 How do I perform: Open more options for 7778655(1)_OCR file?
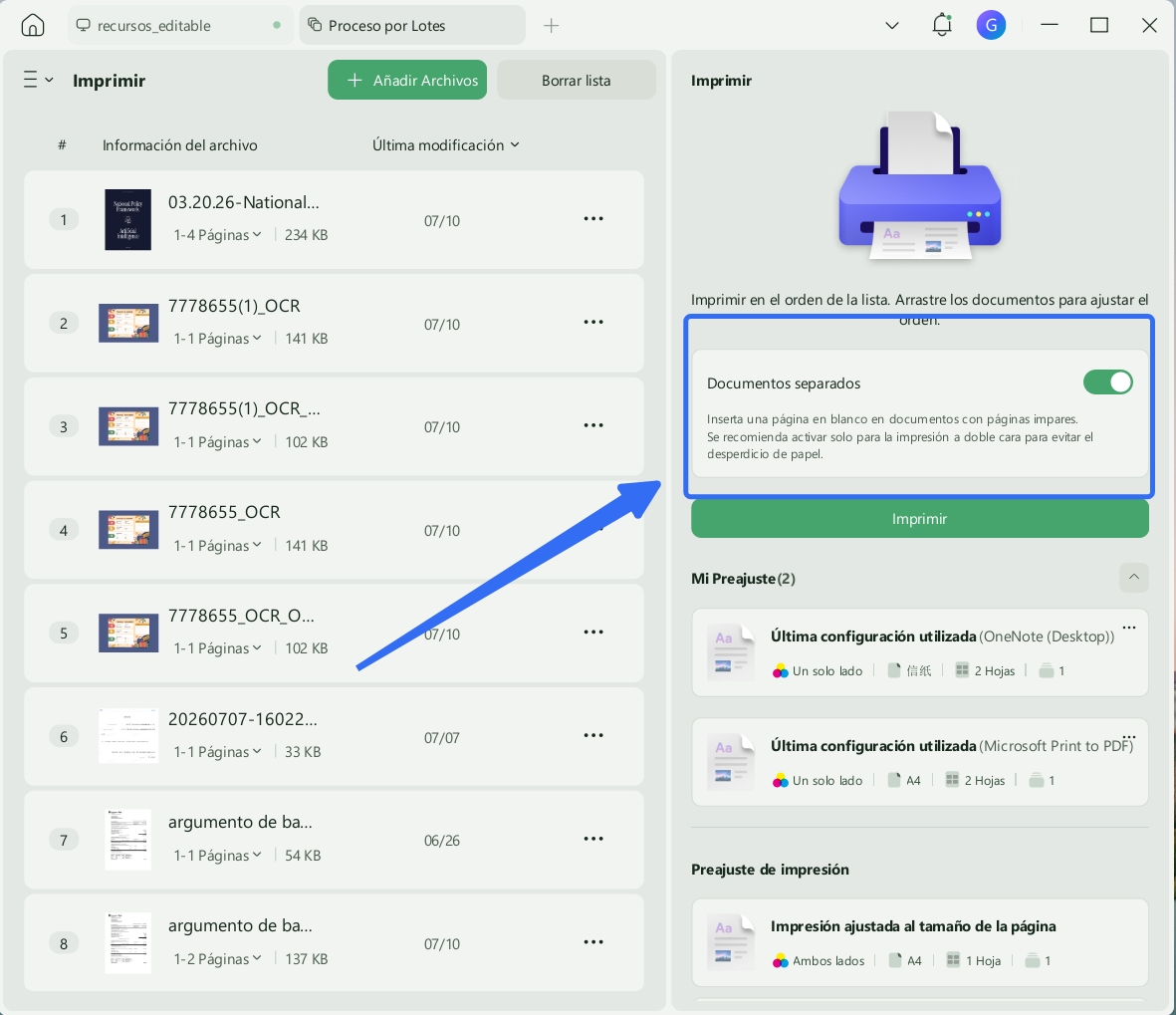(593, 322)
